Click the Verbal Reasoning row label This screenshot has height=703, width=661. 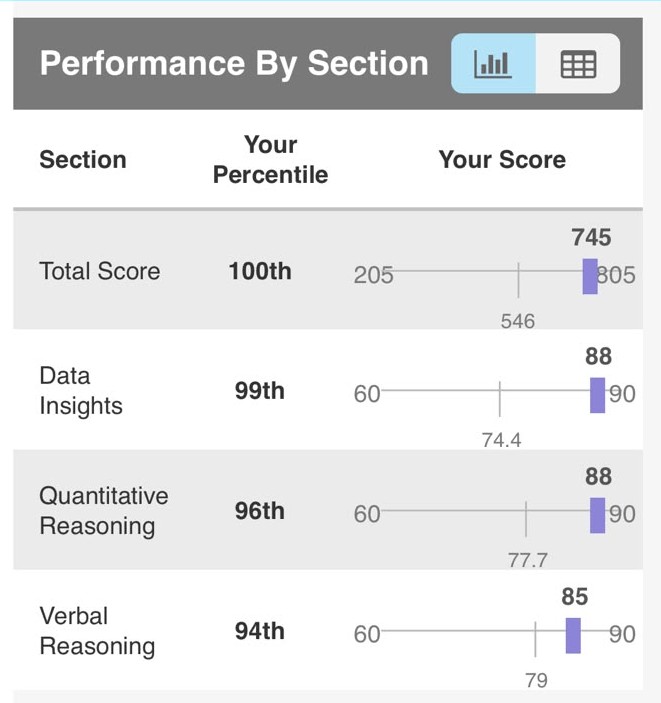pyautogui.click(x=97, y=631)
